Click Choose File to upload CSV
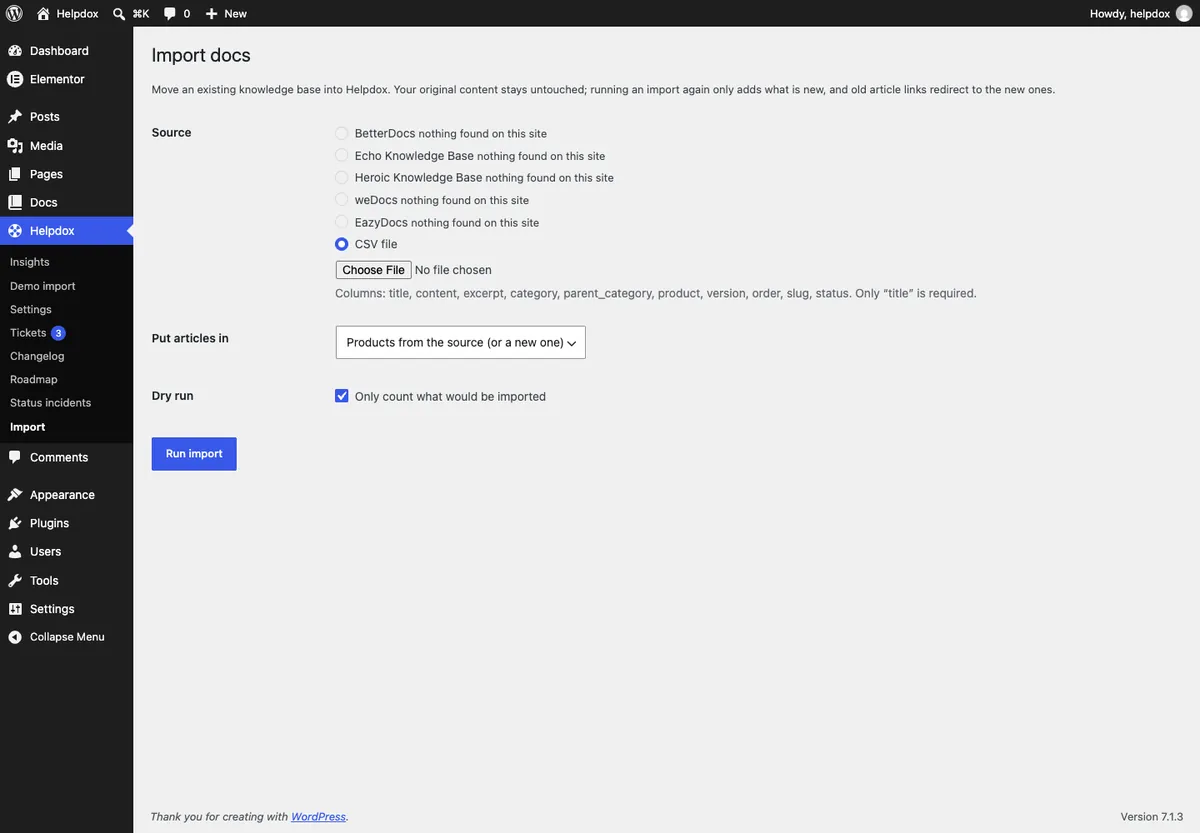Viewport: 1200px width, 833px height. pos(374,270)
